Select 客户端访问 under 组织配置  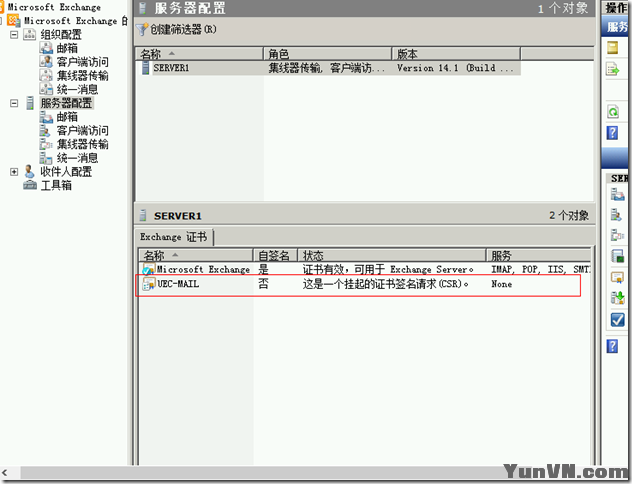[83, 62]
